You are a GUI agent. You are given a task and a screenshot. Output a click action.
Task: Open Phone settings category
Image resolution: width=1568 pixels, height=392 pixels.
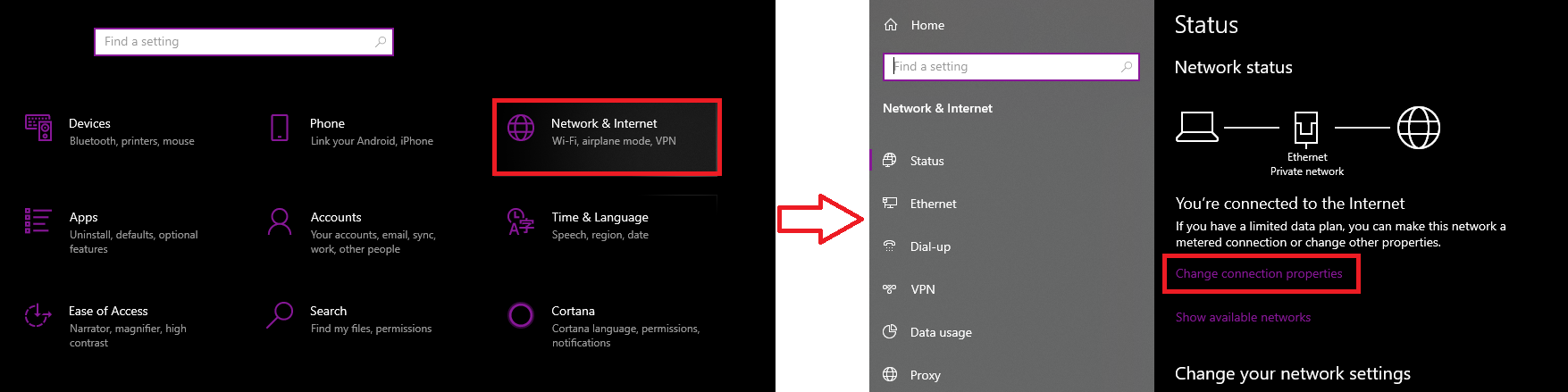pos(351,131)
